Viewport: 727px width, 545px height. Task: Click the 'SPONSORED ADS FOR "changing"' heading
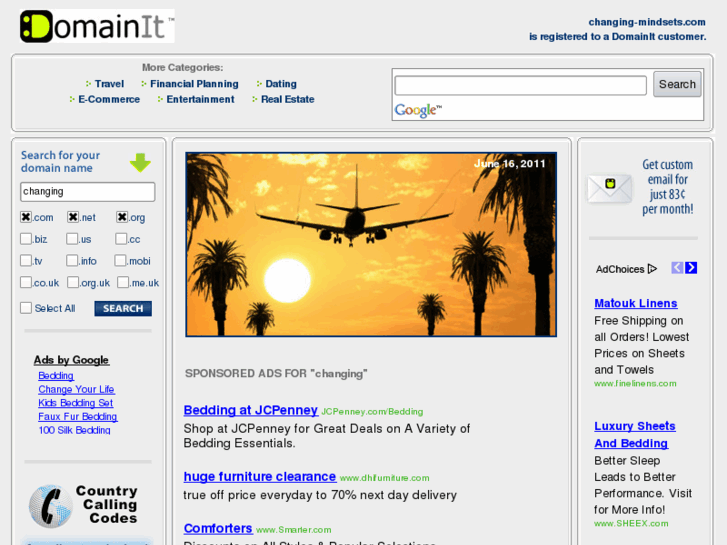coord(276,373)
